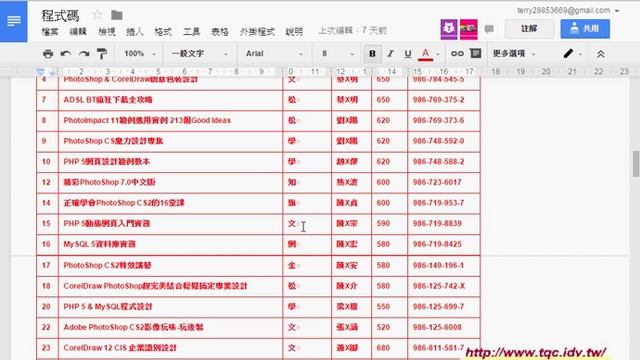Open the move-to-folder icon
640x360 pixels.
coord(117,15)
